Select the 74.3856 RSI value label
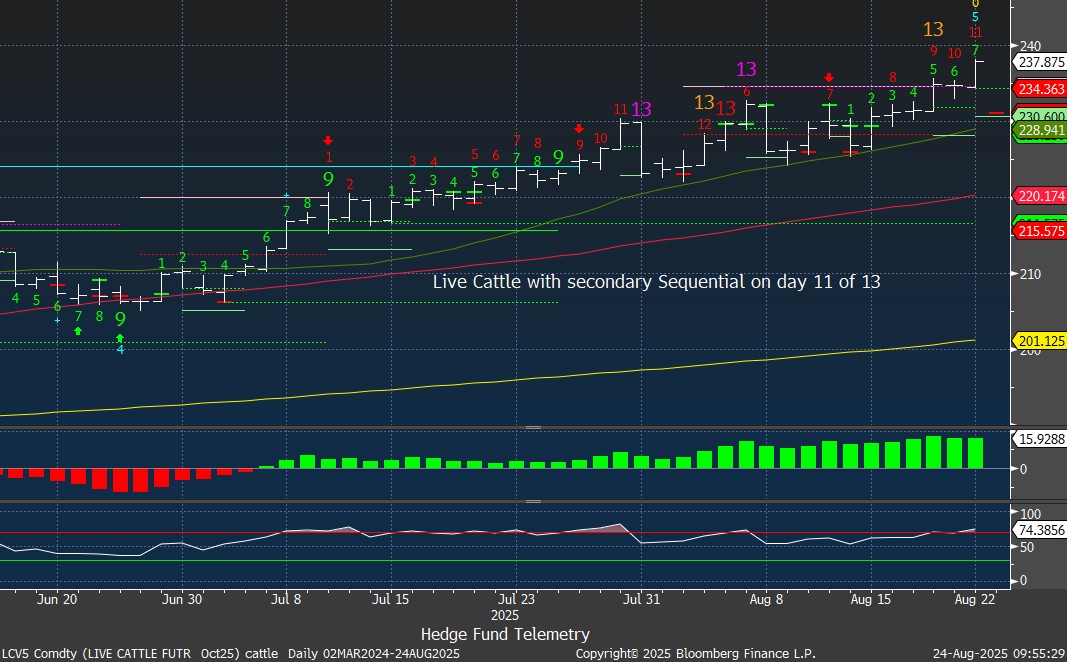The image size is (1067, 662). point(1039,530)
